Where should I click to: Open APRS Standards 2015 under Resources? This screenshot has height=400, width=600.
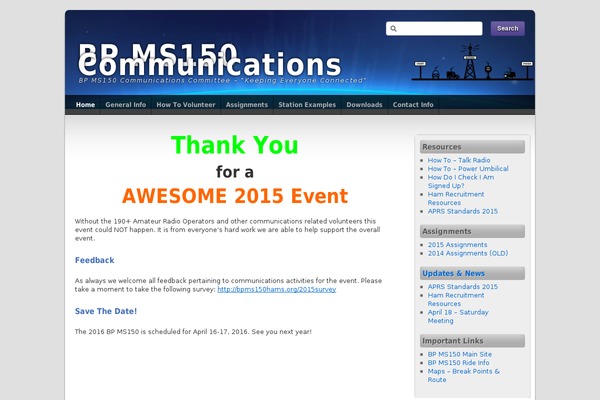[463, 211]
